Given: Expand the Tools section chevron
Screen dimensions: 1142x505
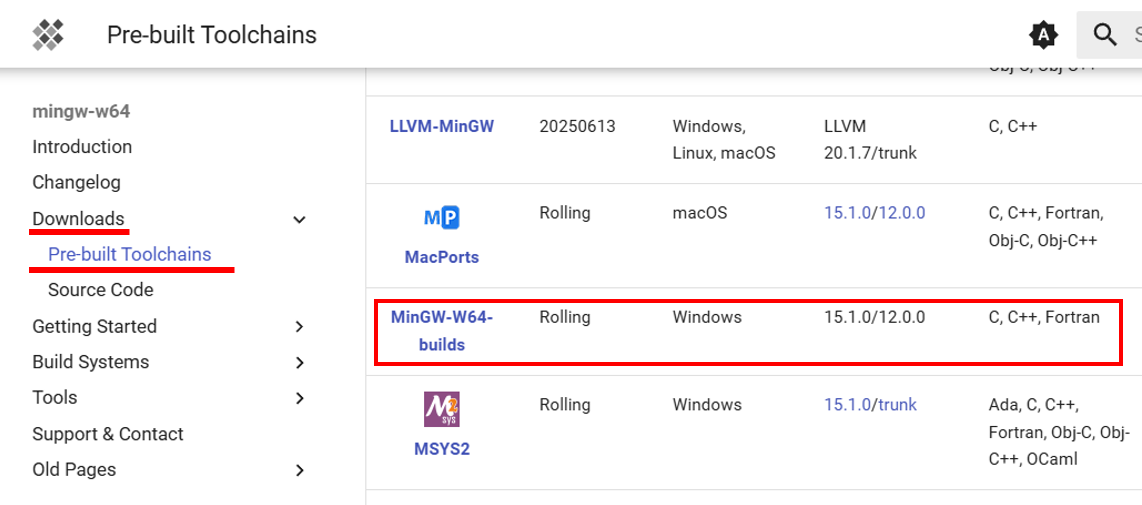Looking at the screenshot, I should tap(299, 398).
